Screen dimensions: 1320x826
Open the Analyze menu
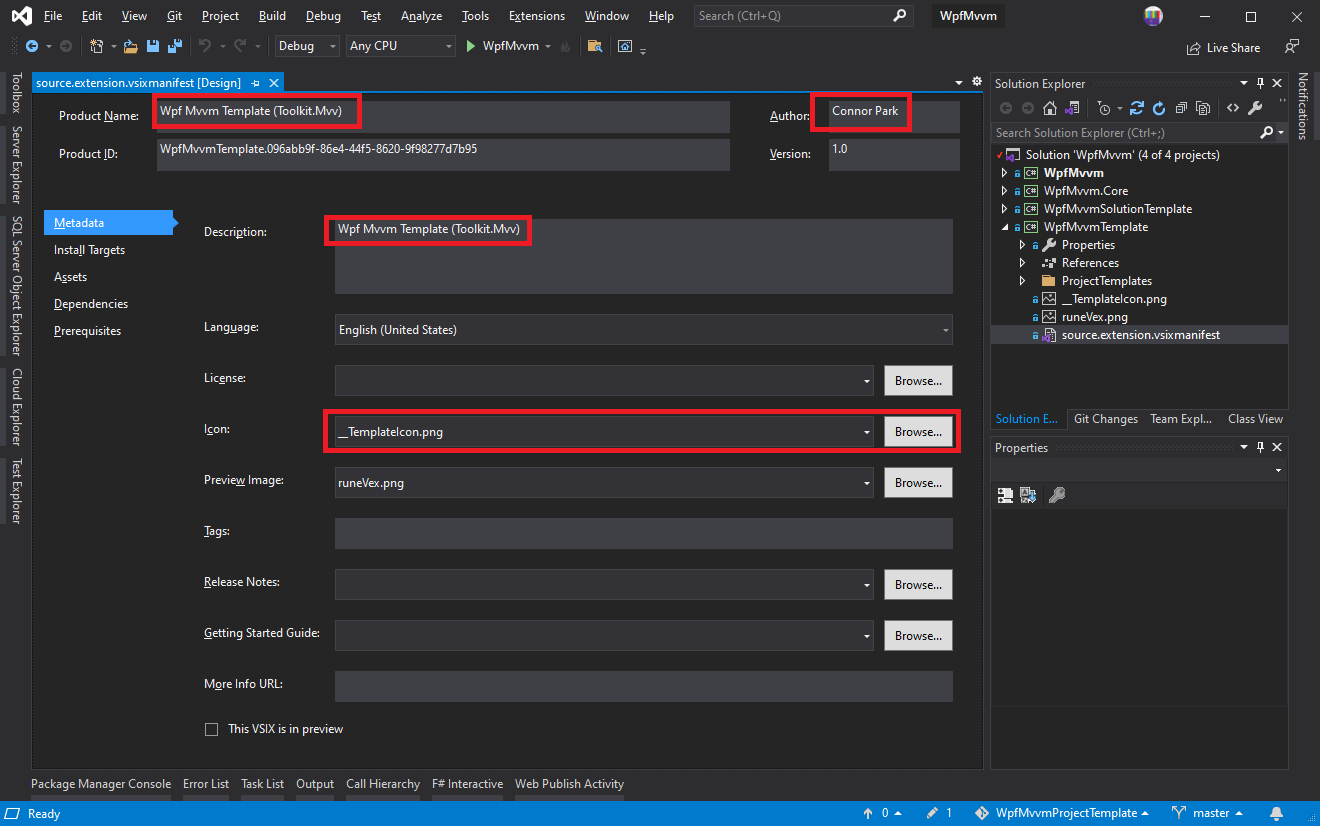[421, 16]
